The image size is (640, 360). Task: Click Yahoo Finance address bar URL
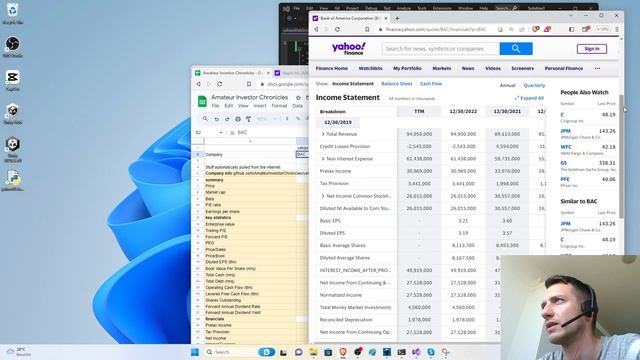pos(436,29)
